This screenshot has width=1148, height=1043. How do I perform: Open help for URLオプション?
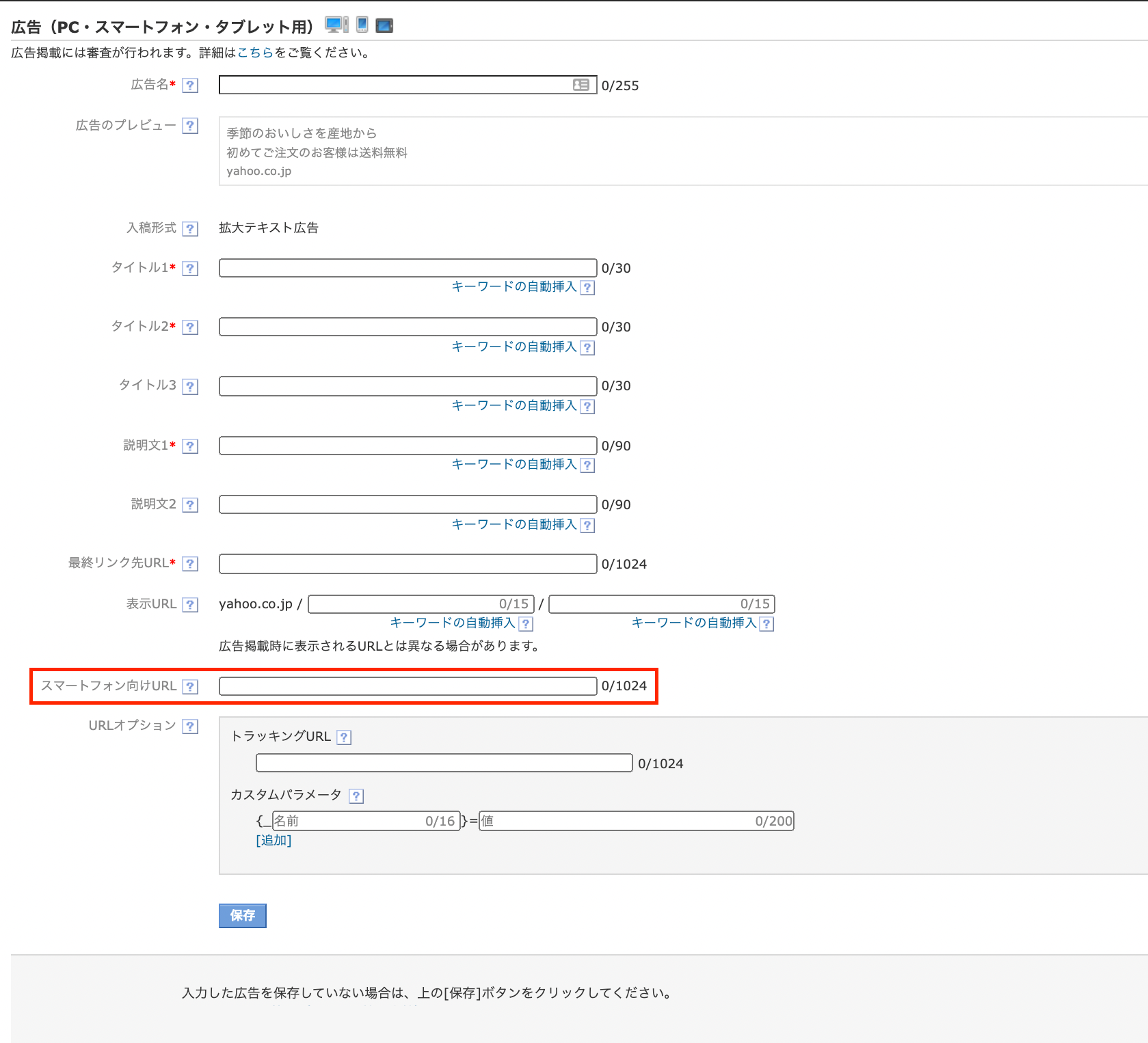[x=191, y=726]
